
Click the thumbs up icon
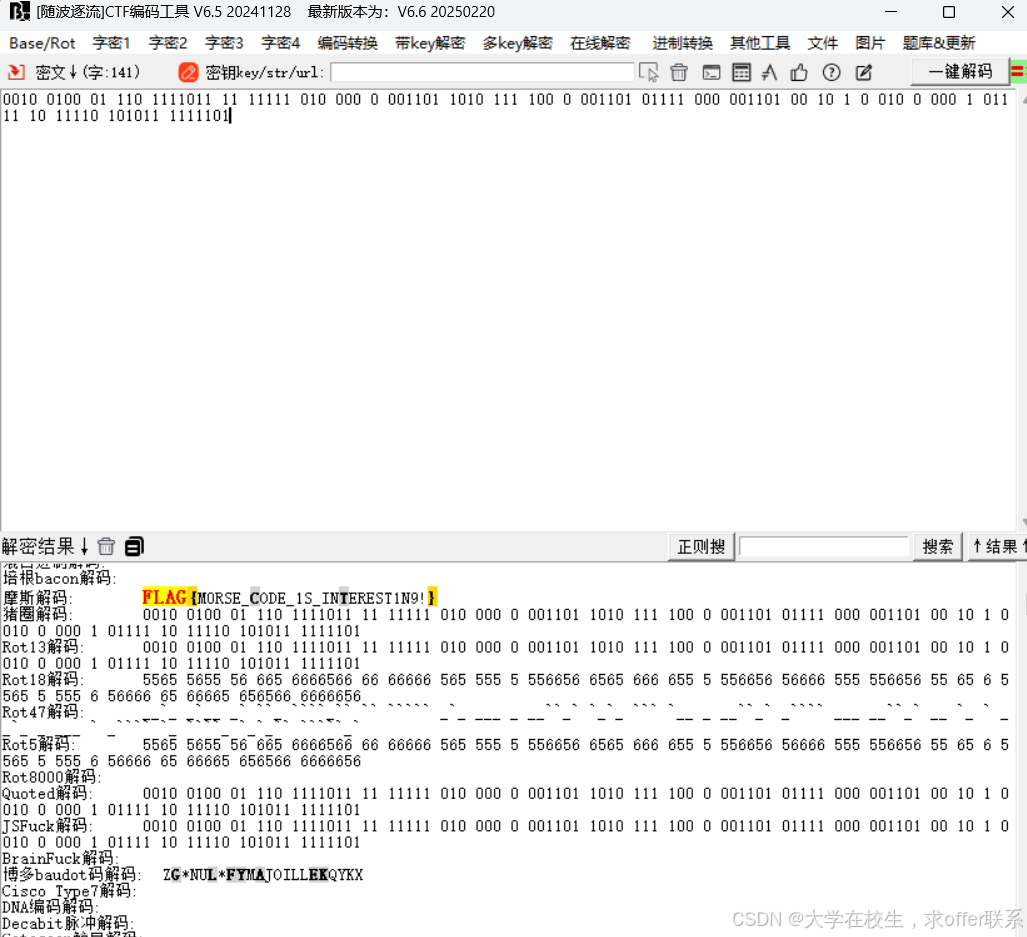[799, 72]
